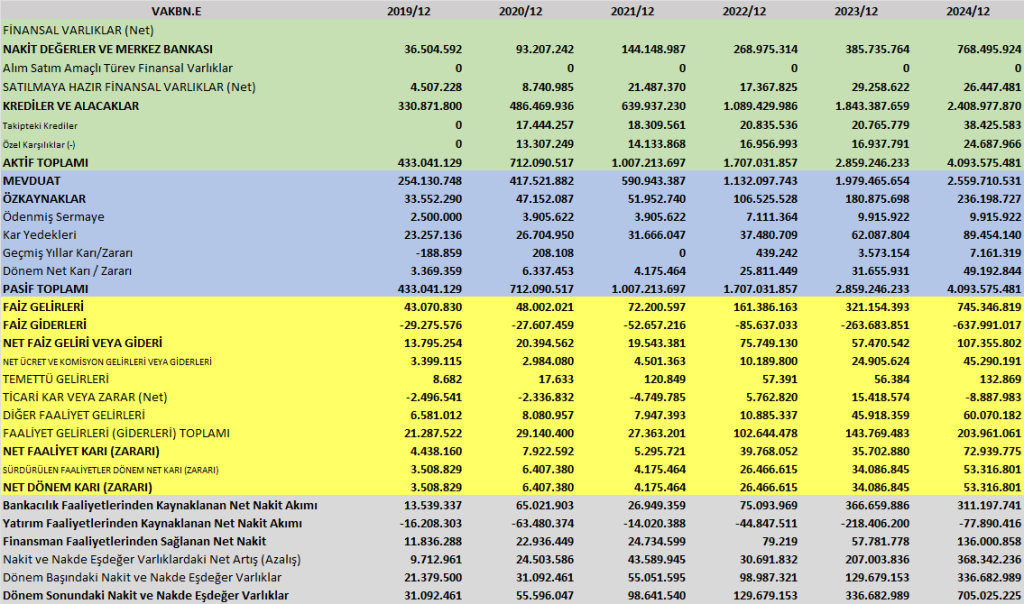The image size is (1024, 604).
Task: Click value 13.307.249 in Özel Karşılıklar row
Action: (545, 144)
